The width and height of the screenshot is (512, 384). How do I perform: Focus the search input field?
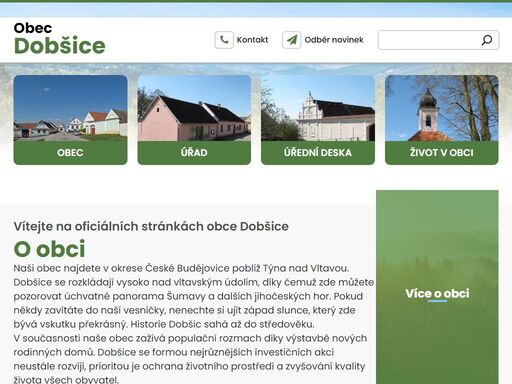438,40
